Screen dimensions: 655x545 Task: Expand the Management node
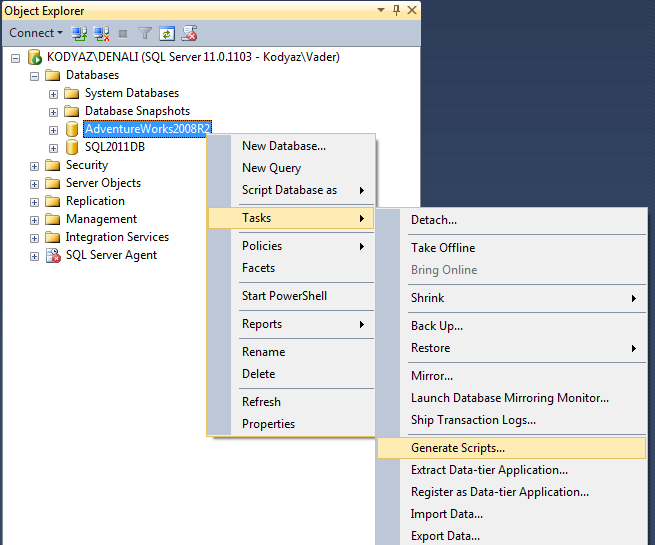point(34,220)
